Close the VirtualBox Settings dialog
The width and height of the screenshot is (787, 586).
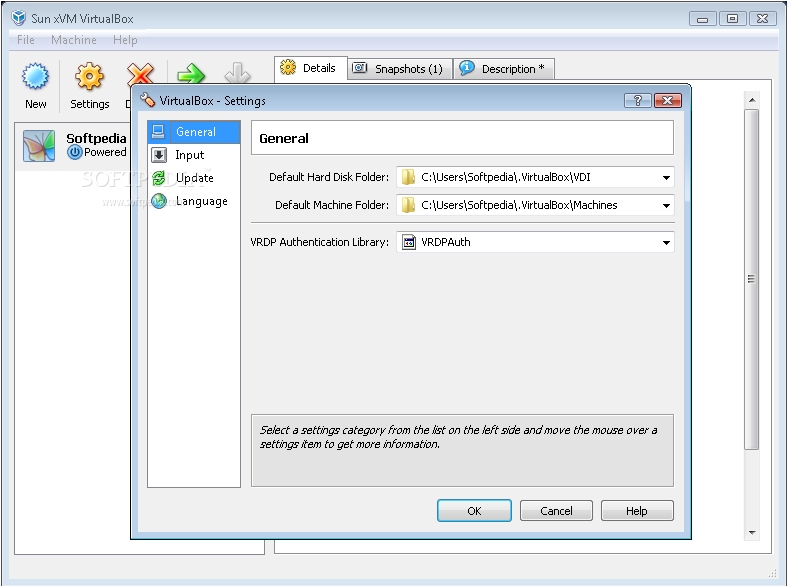[x=668, y=100]
